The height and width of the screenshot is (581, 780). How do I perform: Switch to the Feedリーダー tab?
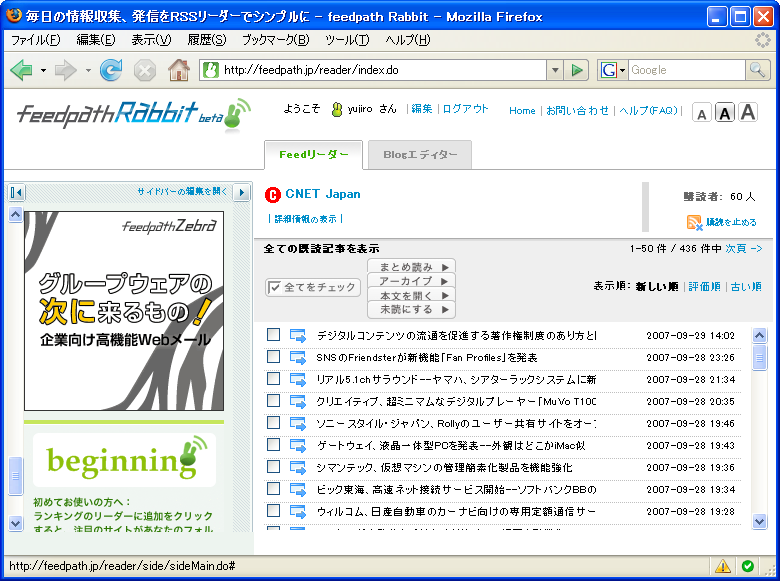[313, 155]
